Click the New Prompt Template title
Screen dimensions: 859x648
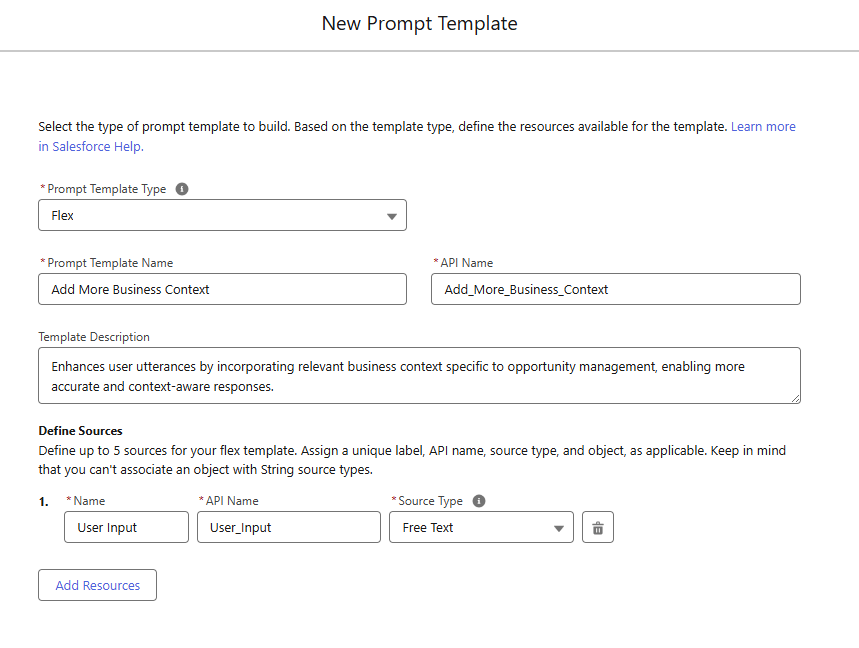(419, 23)
